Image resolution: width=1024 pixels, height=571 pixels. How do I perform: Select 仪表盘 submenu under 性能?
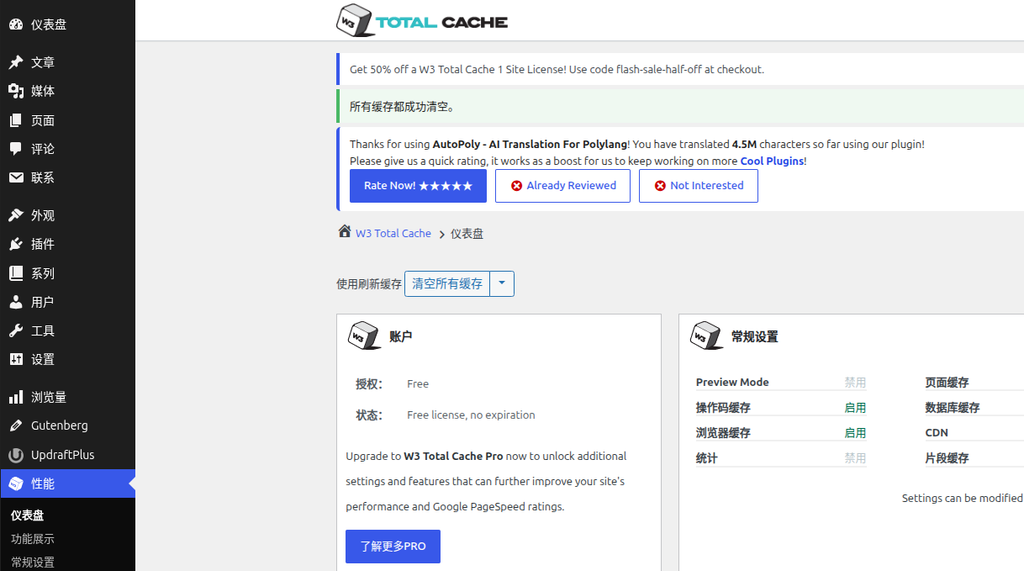27,515
